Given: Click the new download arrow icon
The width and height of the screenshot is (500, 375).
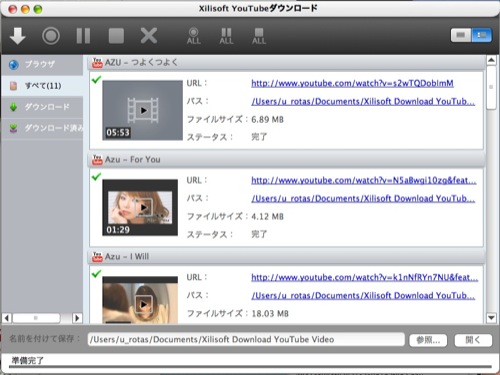Looking at the screenshot, I should 18,35.
